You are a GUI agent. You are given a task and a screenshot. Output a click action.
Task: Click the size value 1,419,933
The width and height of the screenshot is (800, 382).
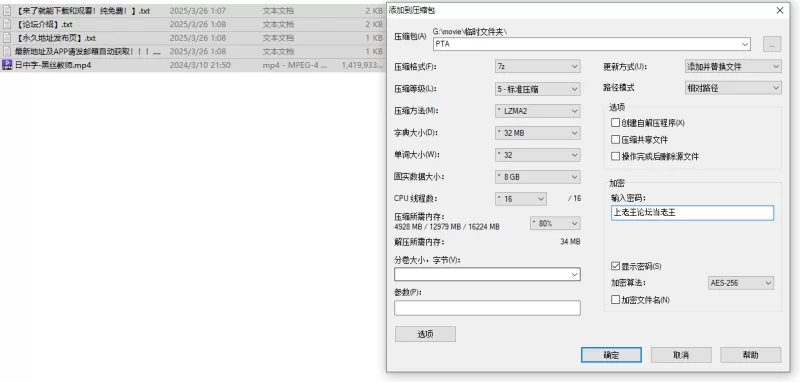(x=362, y=65)
